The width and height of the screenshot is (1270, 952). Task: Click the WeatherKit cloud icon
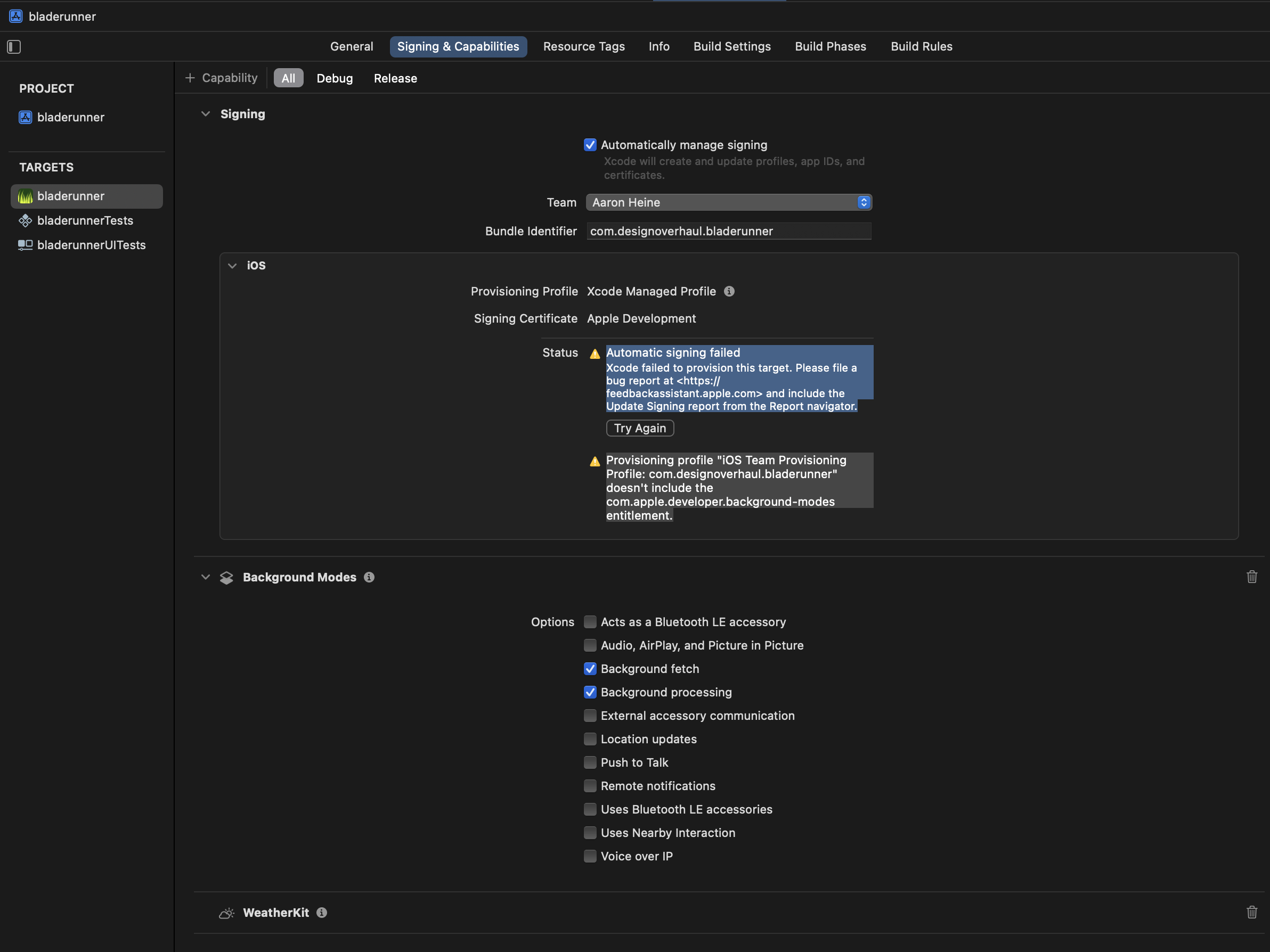tap(227, 913)
